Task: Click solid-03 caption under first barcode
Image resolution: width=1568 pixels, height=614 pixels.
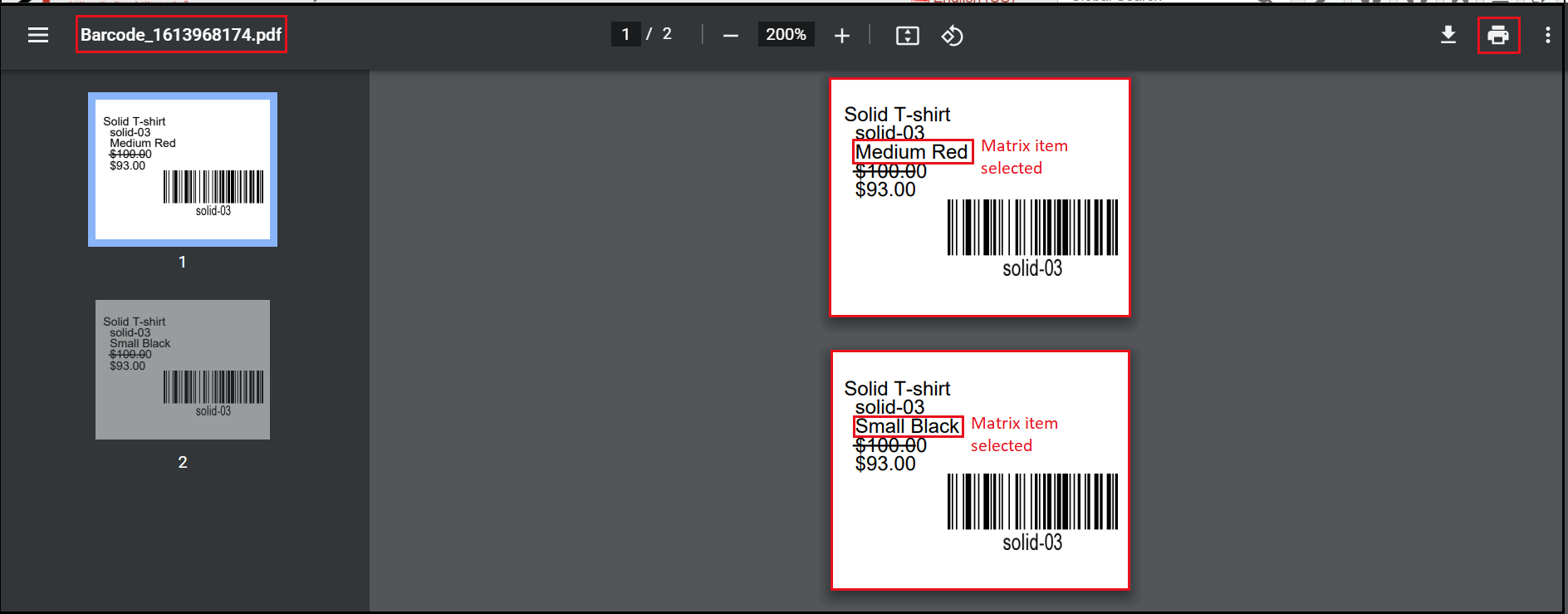Action: point(1032,268)
